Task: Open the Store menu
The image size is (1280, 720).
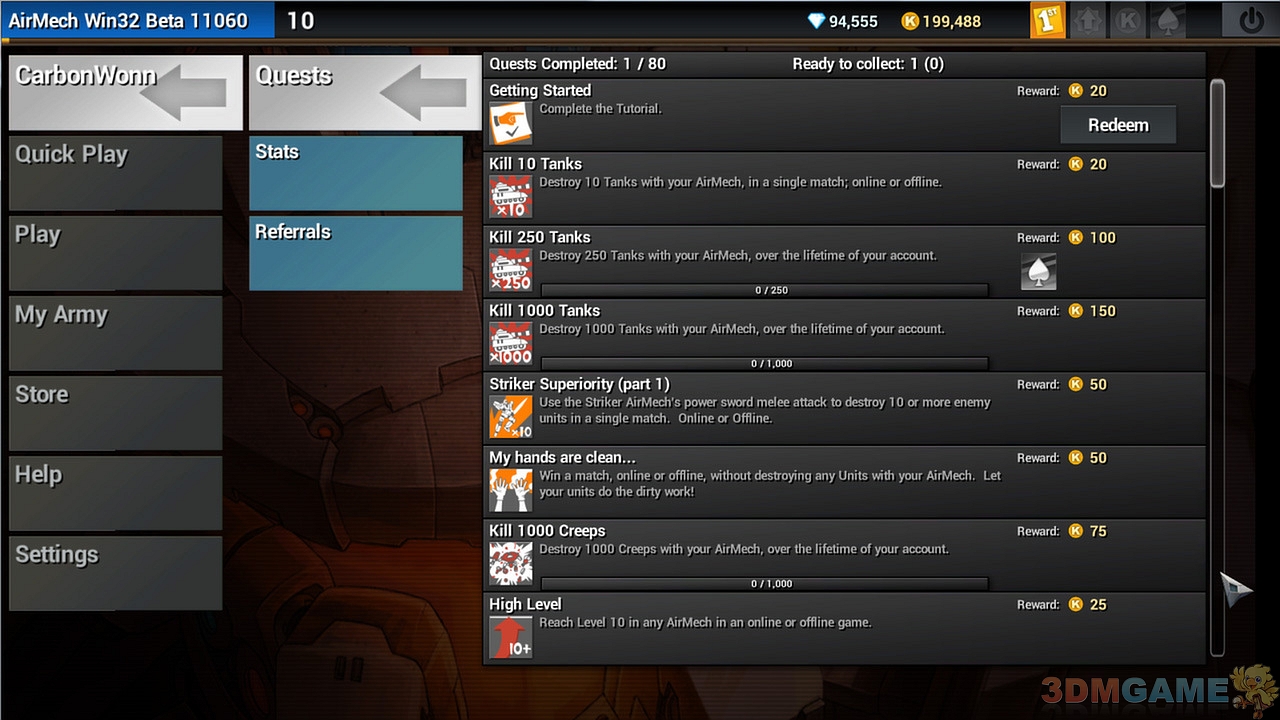Action: 116,413
